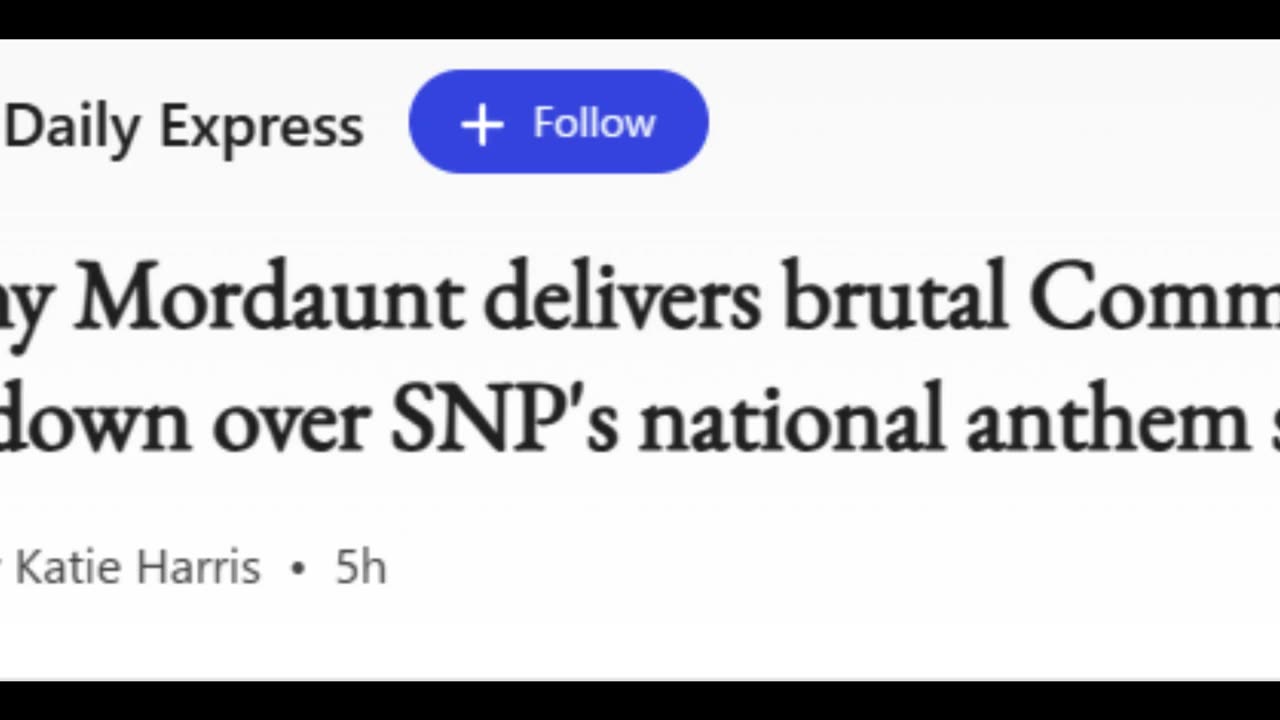Click the bullet separator before 5h
The image size is (1280, 720).
[297, 568]
